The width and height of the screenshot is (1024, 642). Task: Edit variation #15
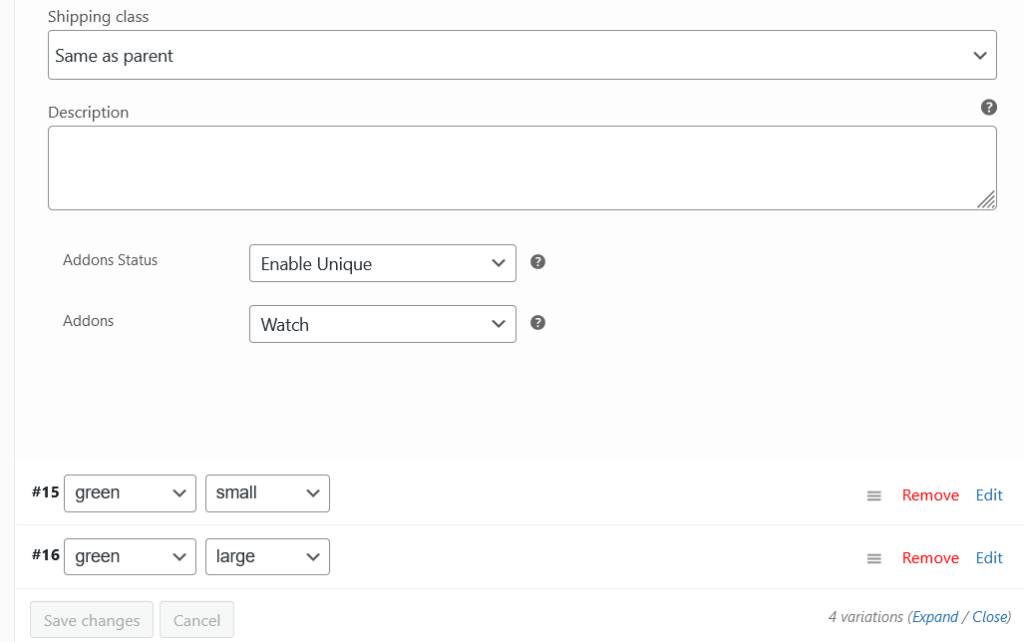(x=989, y=495)
